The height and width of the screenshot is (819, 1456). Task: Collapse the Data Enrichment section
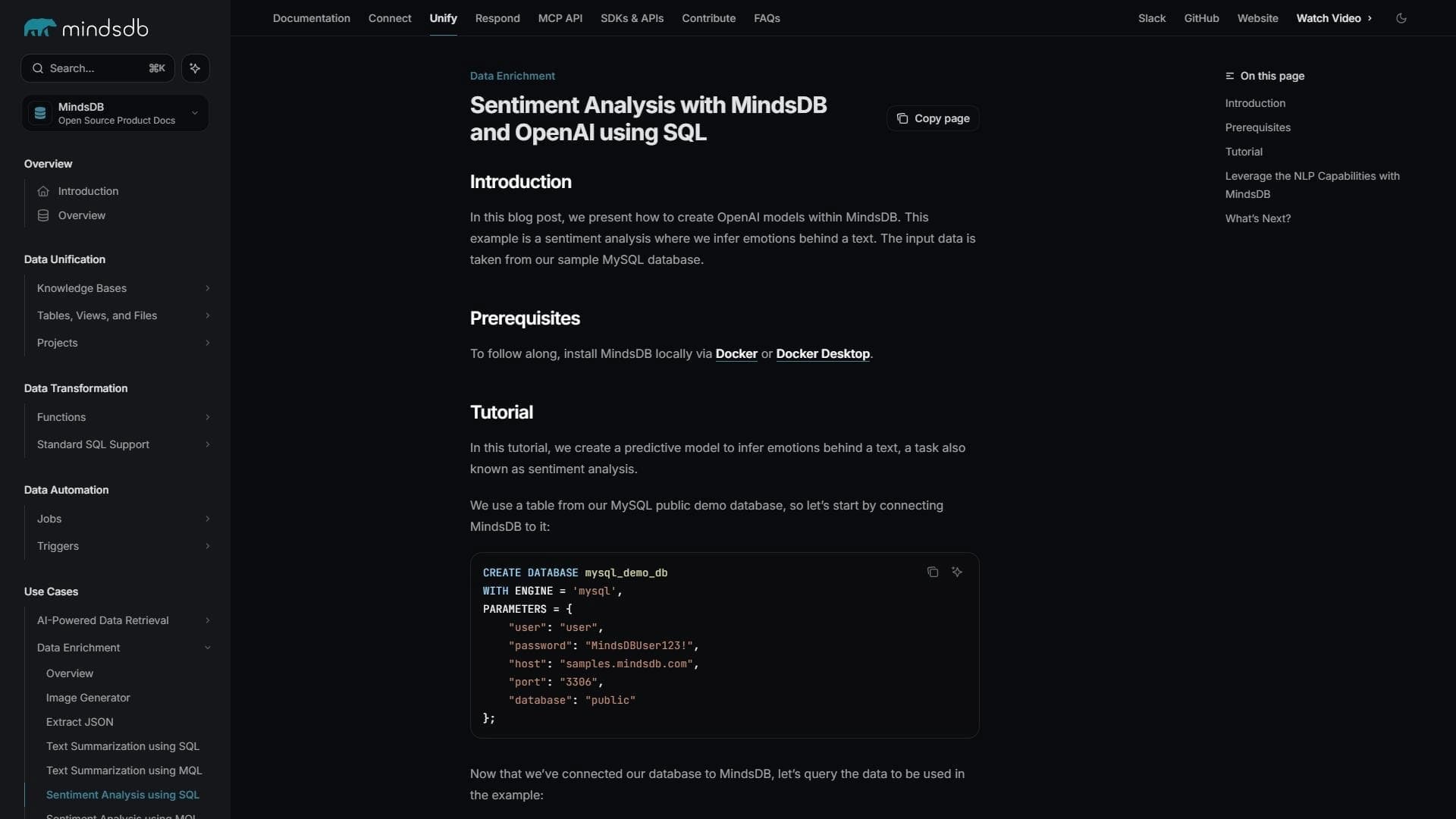(x=123, y=648)
